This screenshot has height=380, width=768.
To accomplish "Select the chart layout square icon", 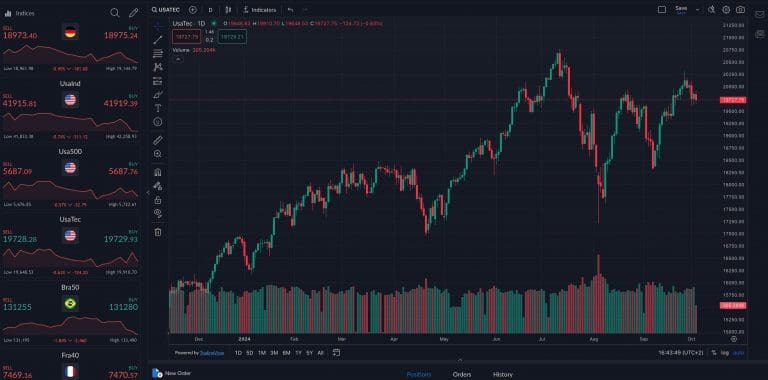I will pos(662,9).
